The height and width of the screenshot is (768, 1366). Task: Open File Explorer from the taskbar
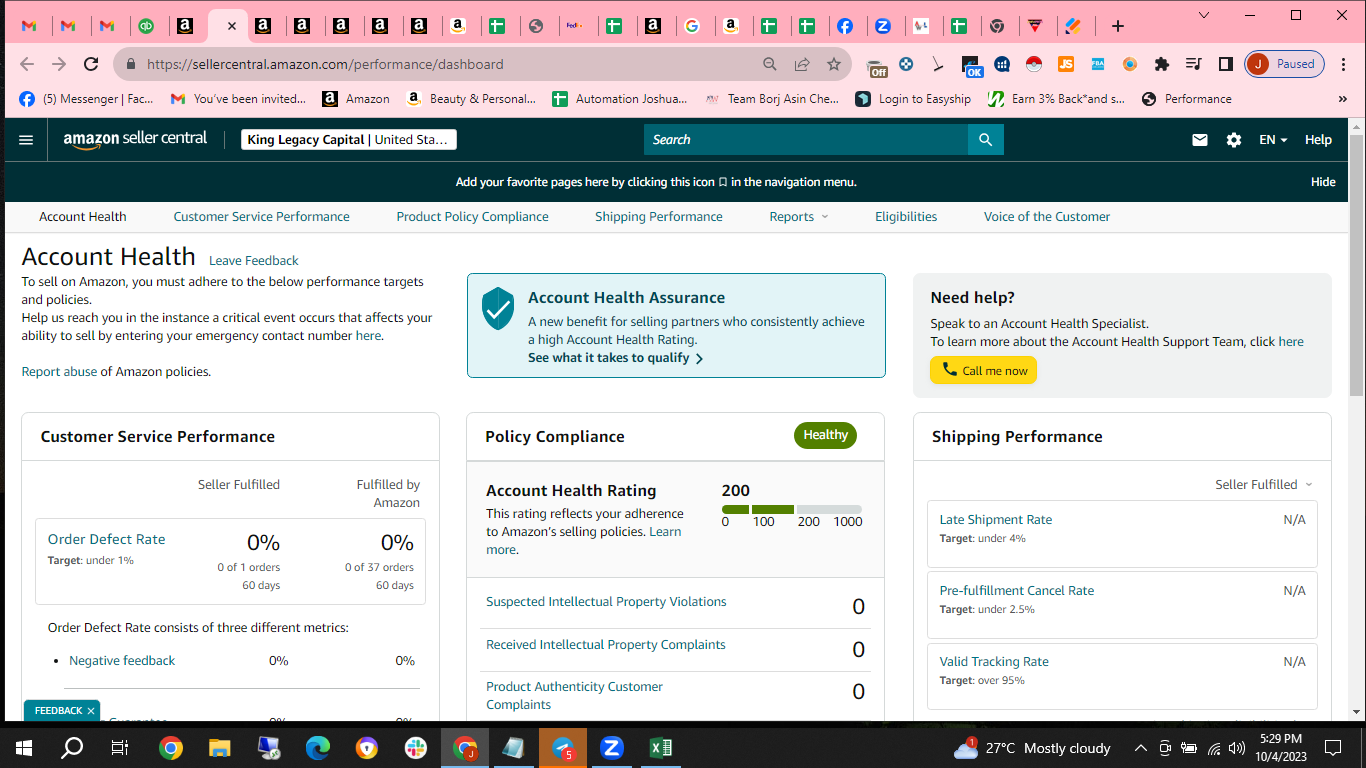220,748
